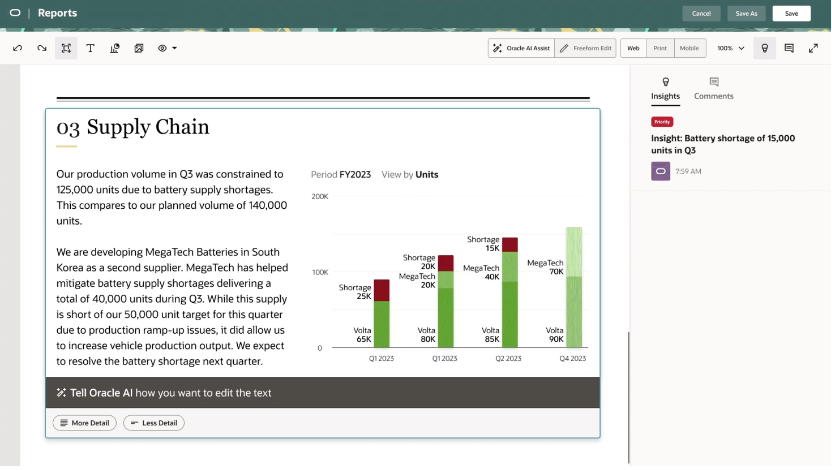Expand editor to full screen
832x470 pixels.
[x=813, y=48]
